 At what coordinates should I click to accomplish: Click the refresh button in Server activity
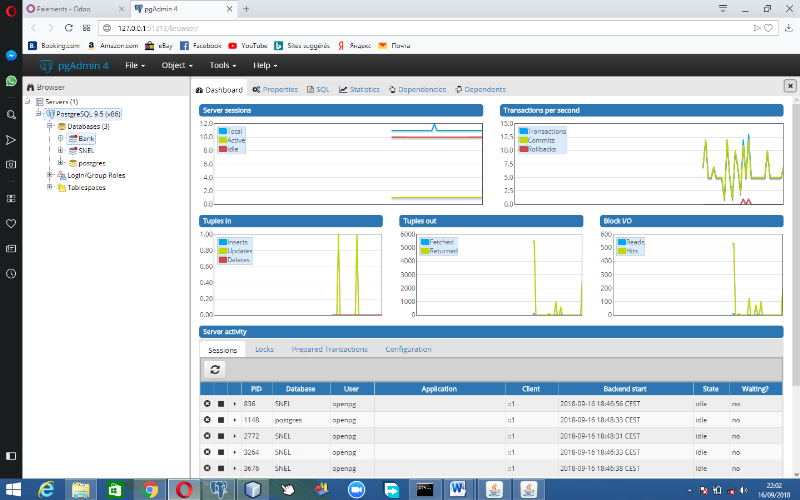pos(215,369)
